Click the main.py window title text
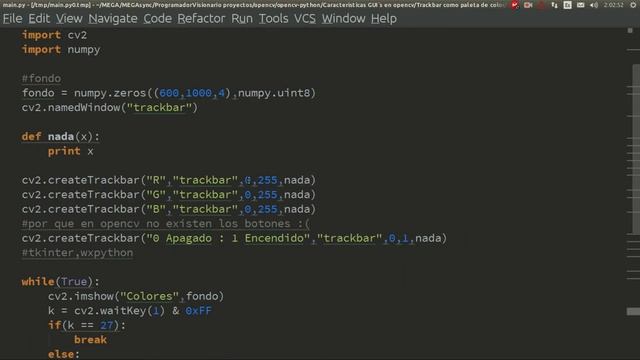Image resolution: width=640 pixels, height=360 pixels. click(x=253, y=5)
